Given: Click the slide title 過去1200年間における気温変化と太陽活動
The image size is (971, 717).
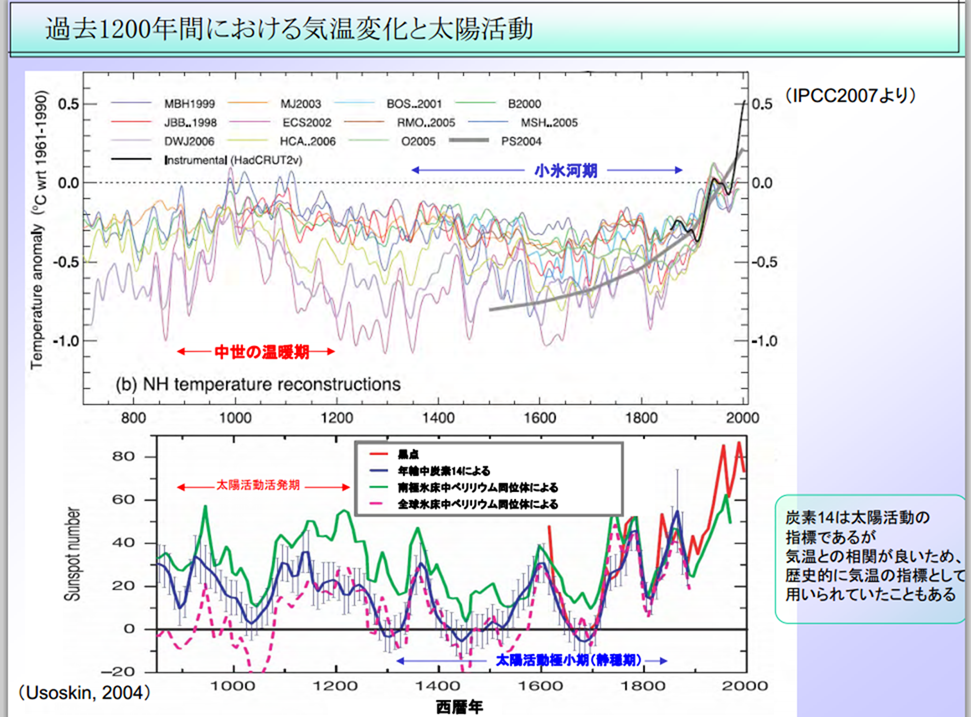Looking at the screenshot, I should [289, 28].
